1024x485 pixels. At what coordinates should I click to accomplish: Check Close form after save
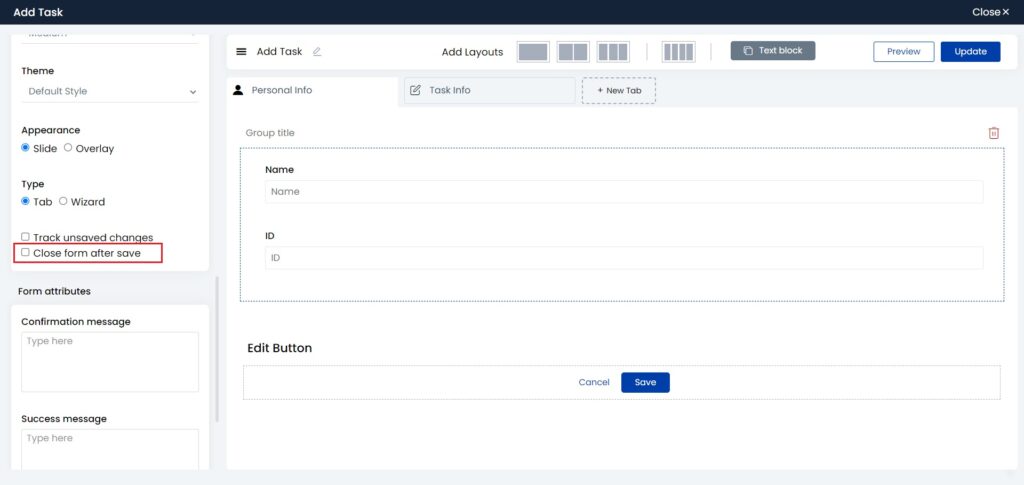pos(26,253)
